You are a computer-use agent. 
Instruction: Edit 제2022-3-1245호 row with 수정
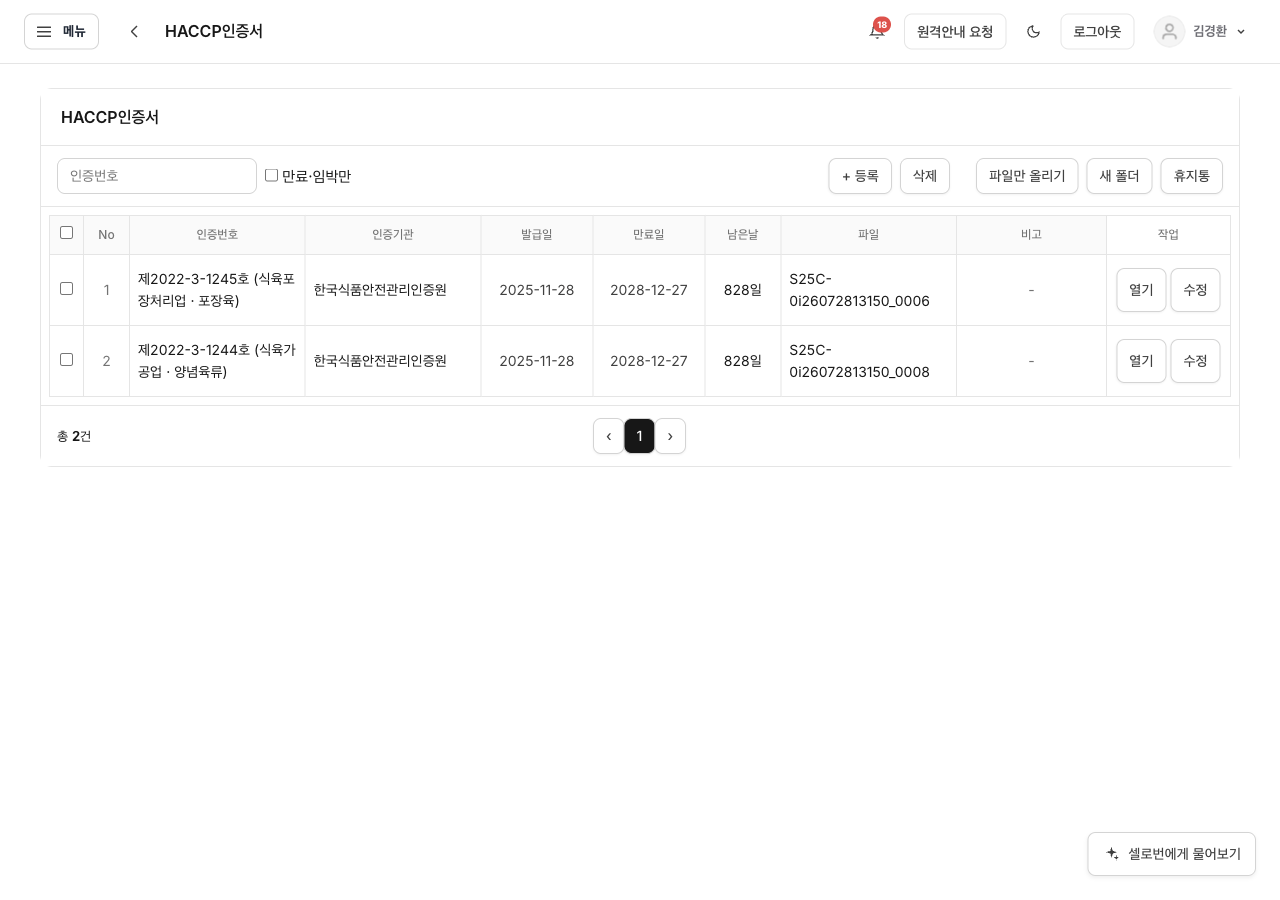tap(1195, 290)
